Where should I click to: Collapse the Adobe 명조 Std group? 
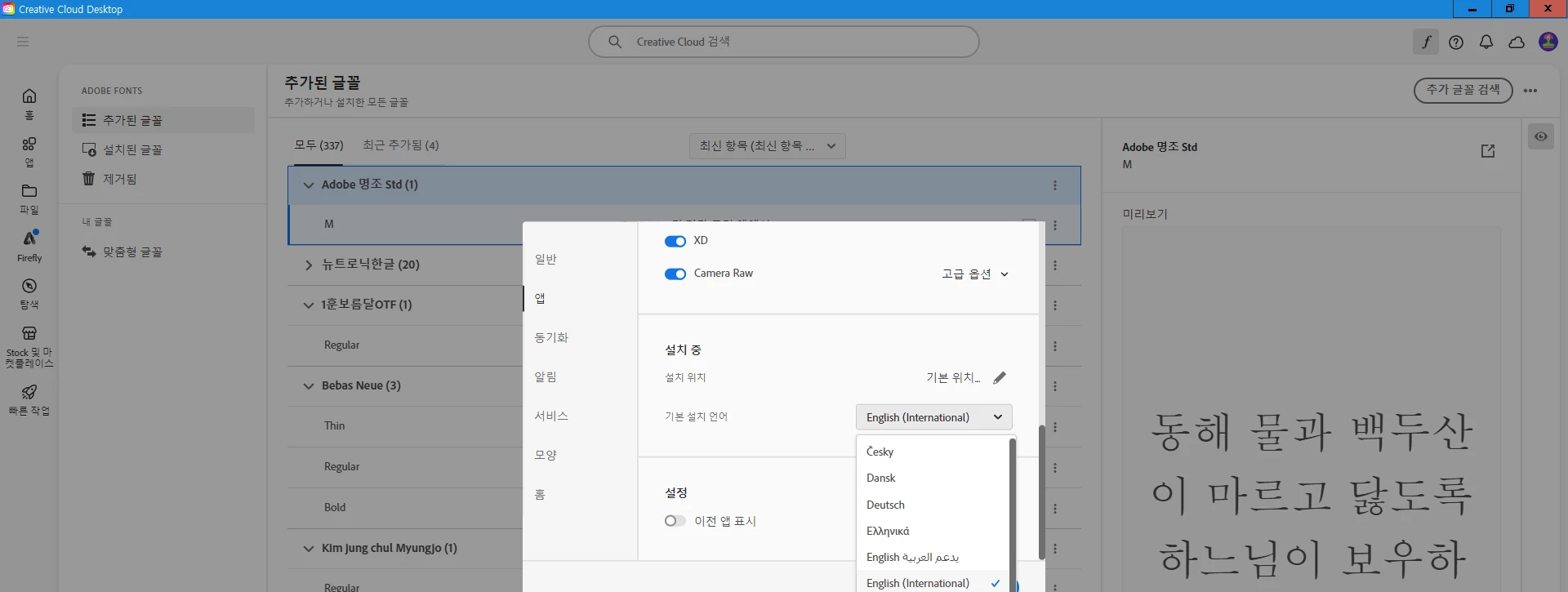(308, 185)
